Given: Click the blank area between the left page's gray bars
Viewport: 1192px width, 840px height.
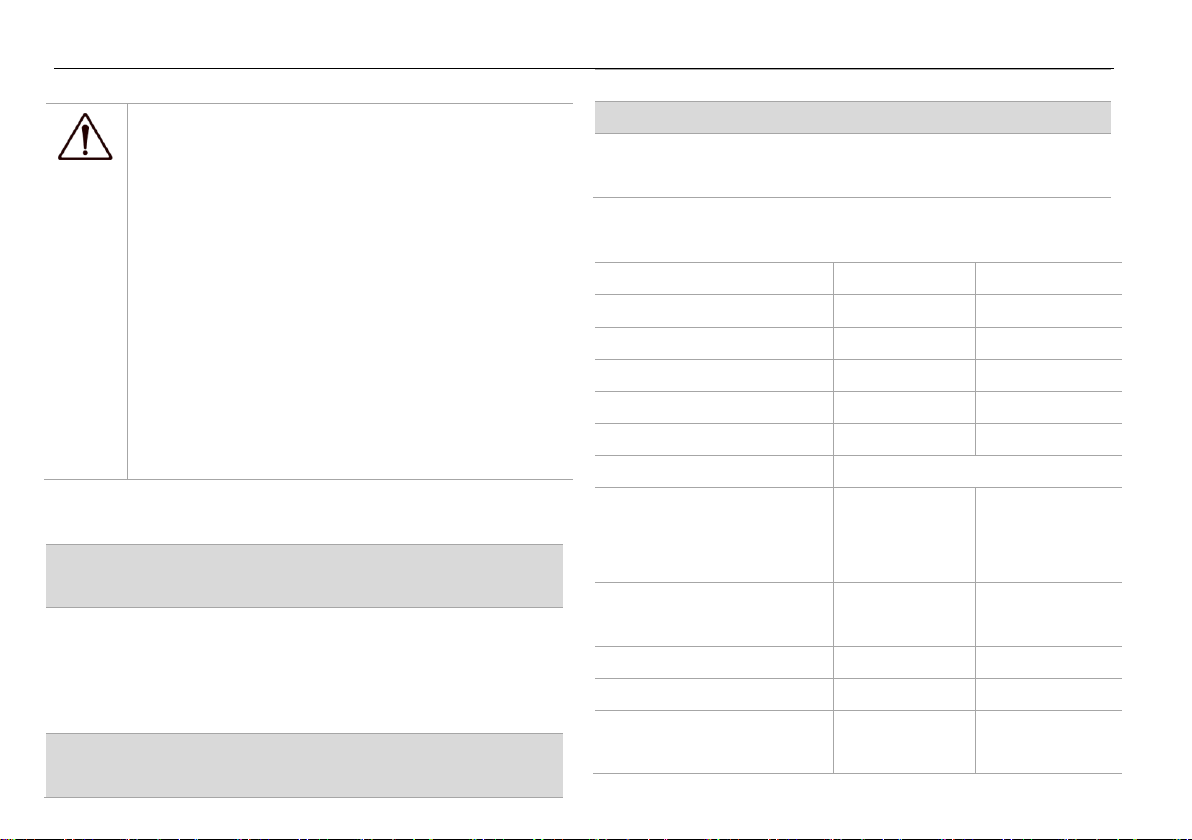Looking at the screenshot, I should click(304, 670).
